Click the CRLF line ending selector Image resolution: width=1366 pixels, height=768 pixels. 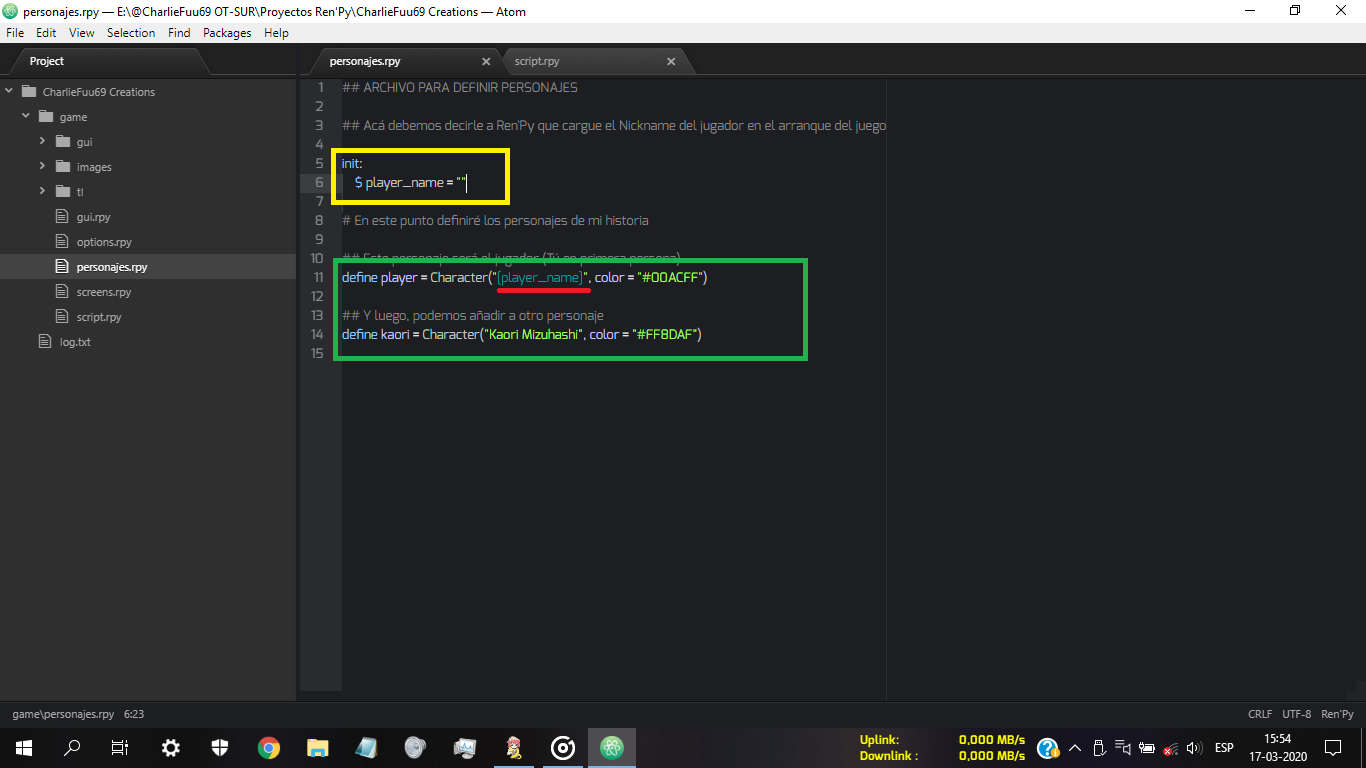pos(1260,714)
